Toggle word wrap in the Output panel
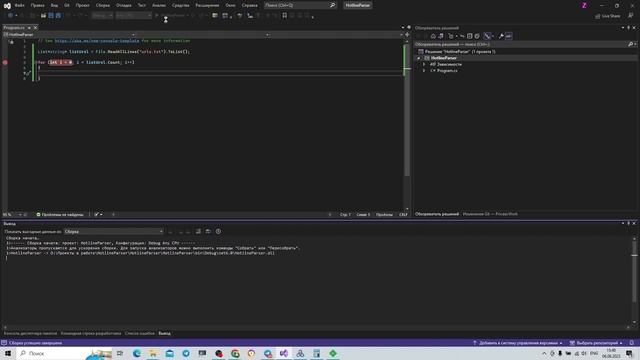This screenshot has height=360, width=640. 208,231
